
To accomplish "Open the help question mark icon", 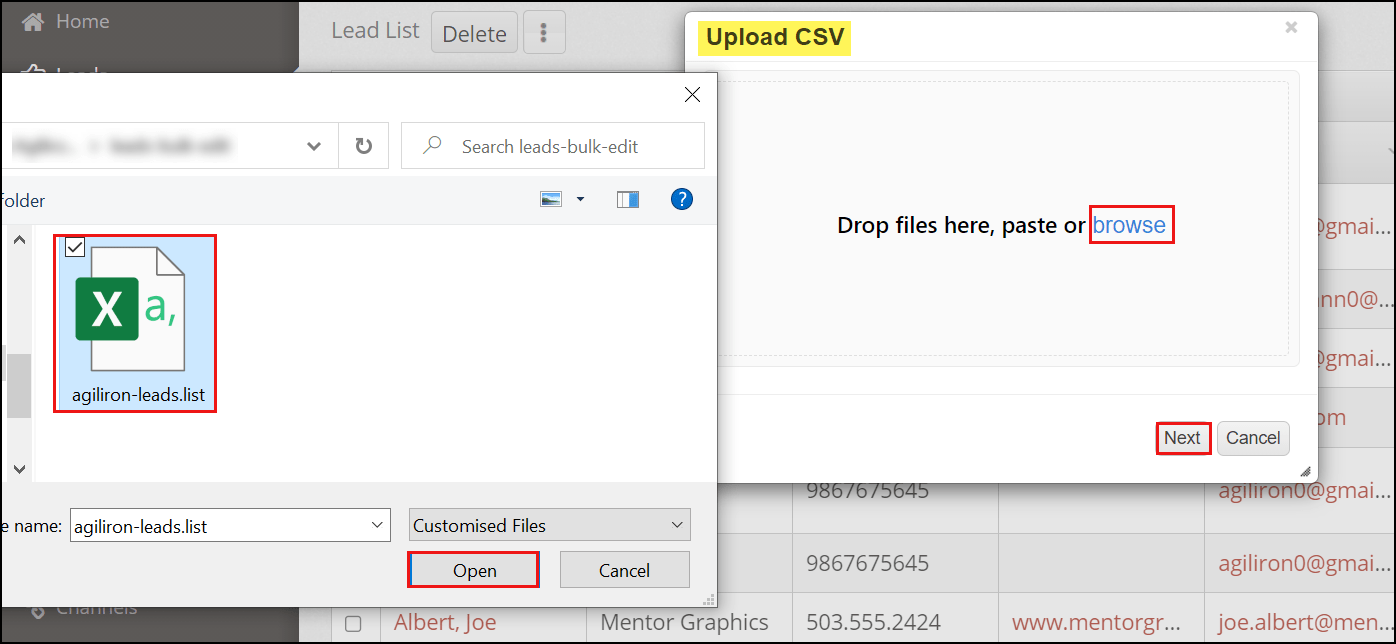I will [x=682, y=199].
